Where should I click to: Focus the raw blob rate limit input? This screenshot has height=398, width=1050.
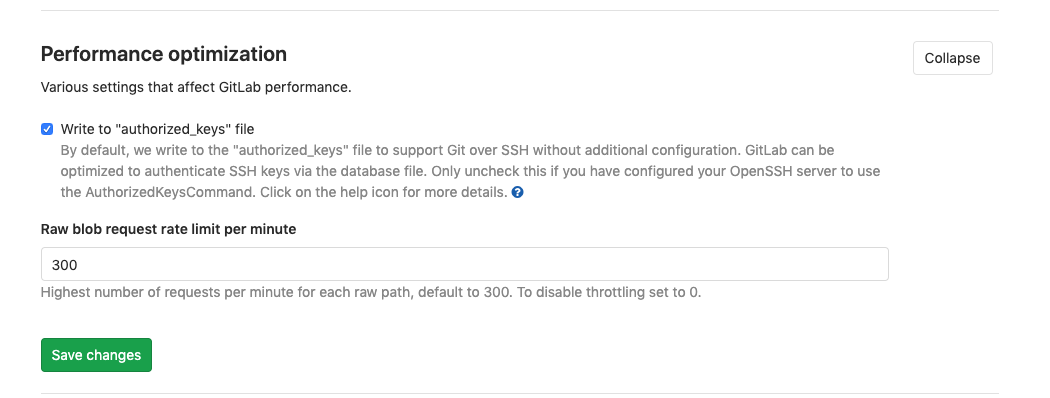pyautogui.click(x=465, y=264)
